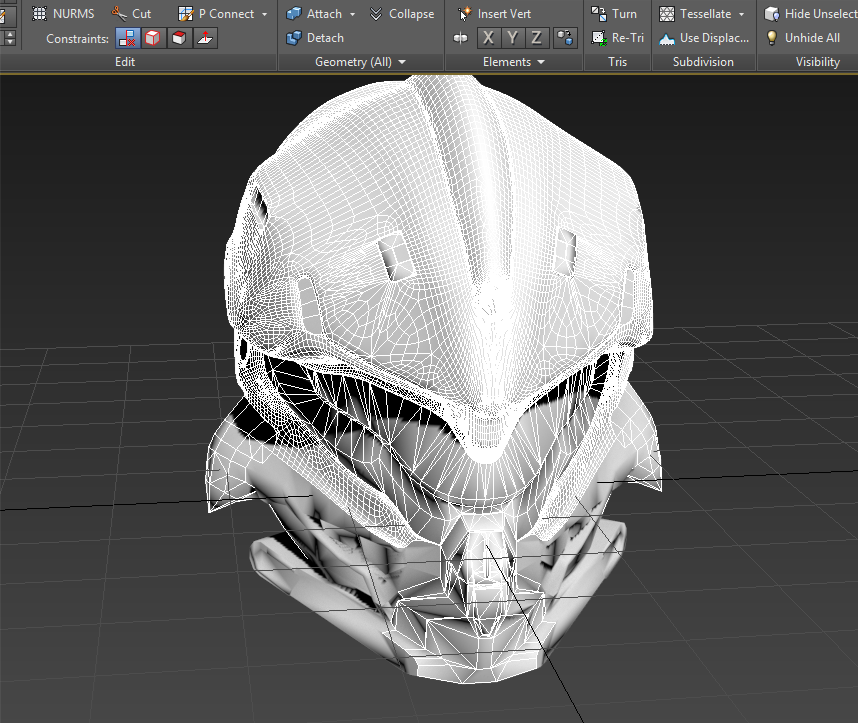Click the Unhide All button
This screenshot has height=723, width=858.
tap(803, 38)
